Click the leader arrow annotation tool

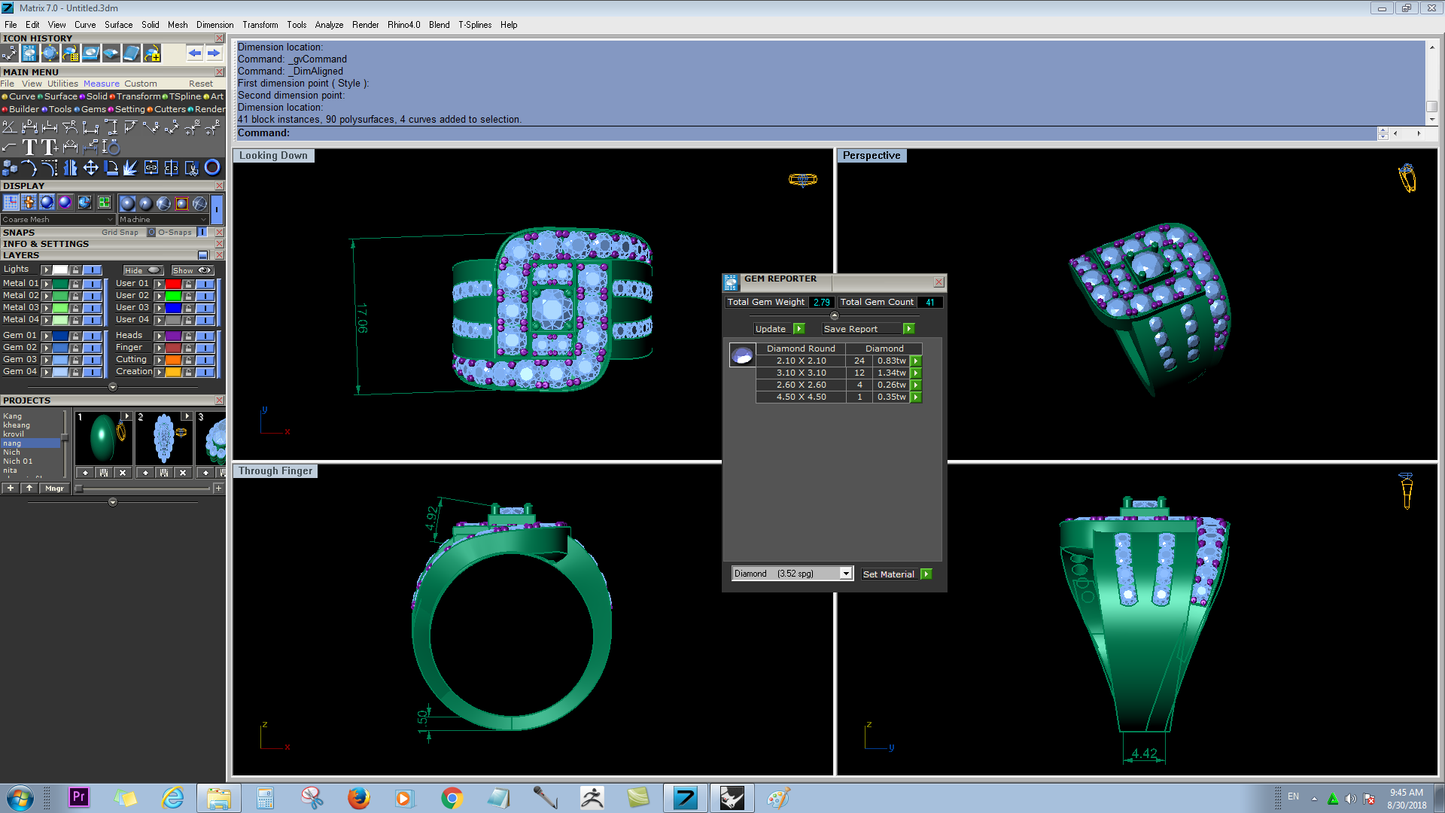[10, 148]
